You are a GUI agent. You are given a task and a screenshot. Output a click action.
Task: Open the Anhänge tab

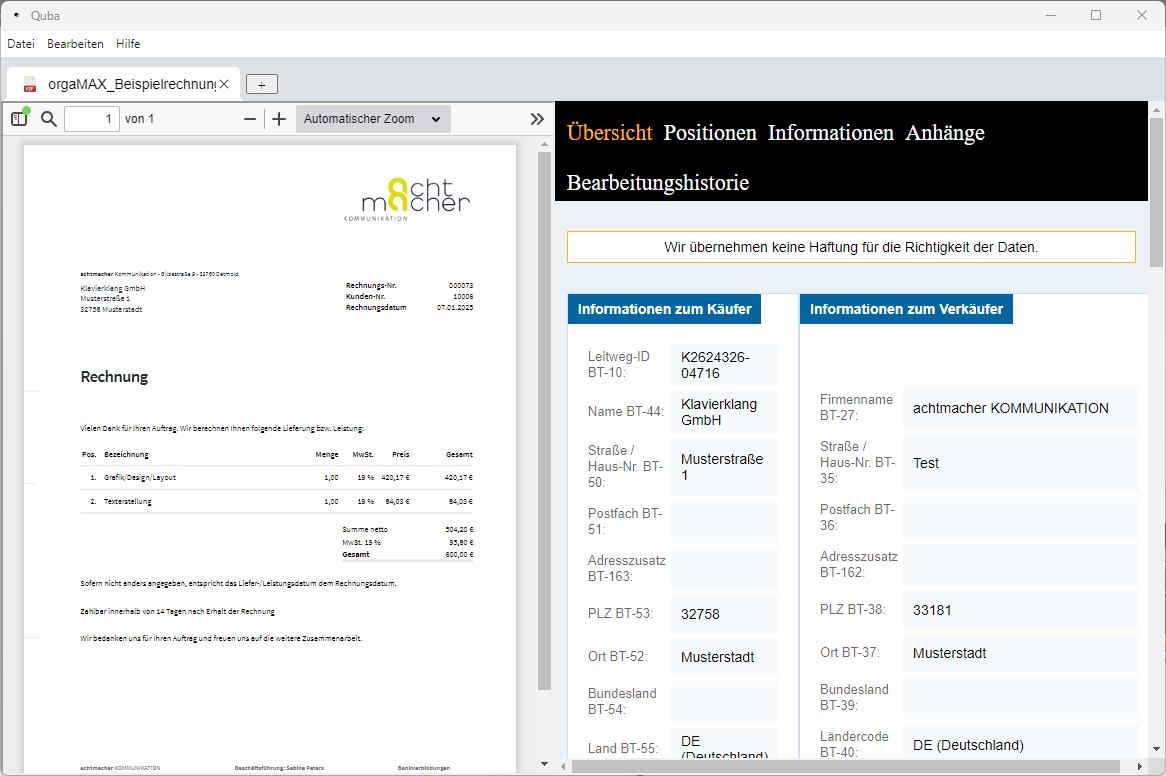945,133
